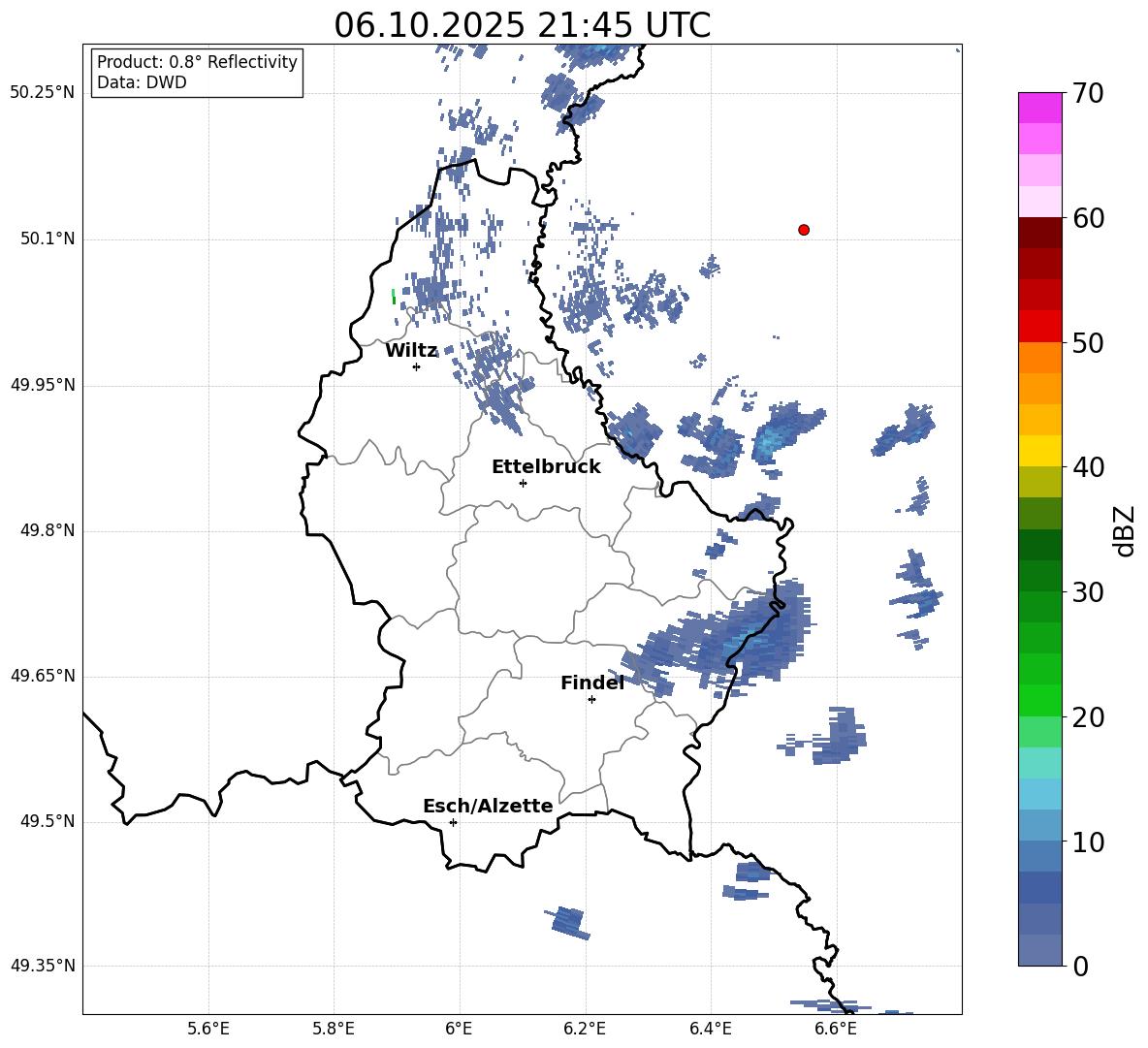Click the 6.6°E longitude label
The image size is (1148, 1048).
tap(836, 1030)
